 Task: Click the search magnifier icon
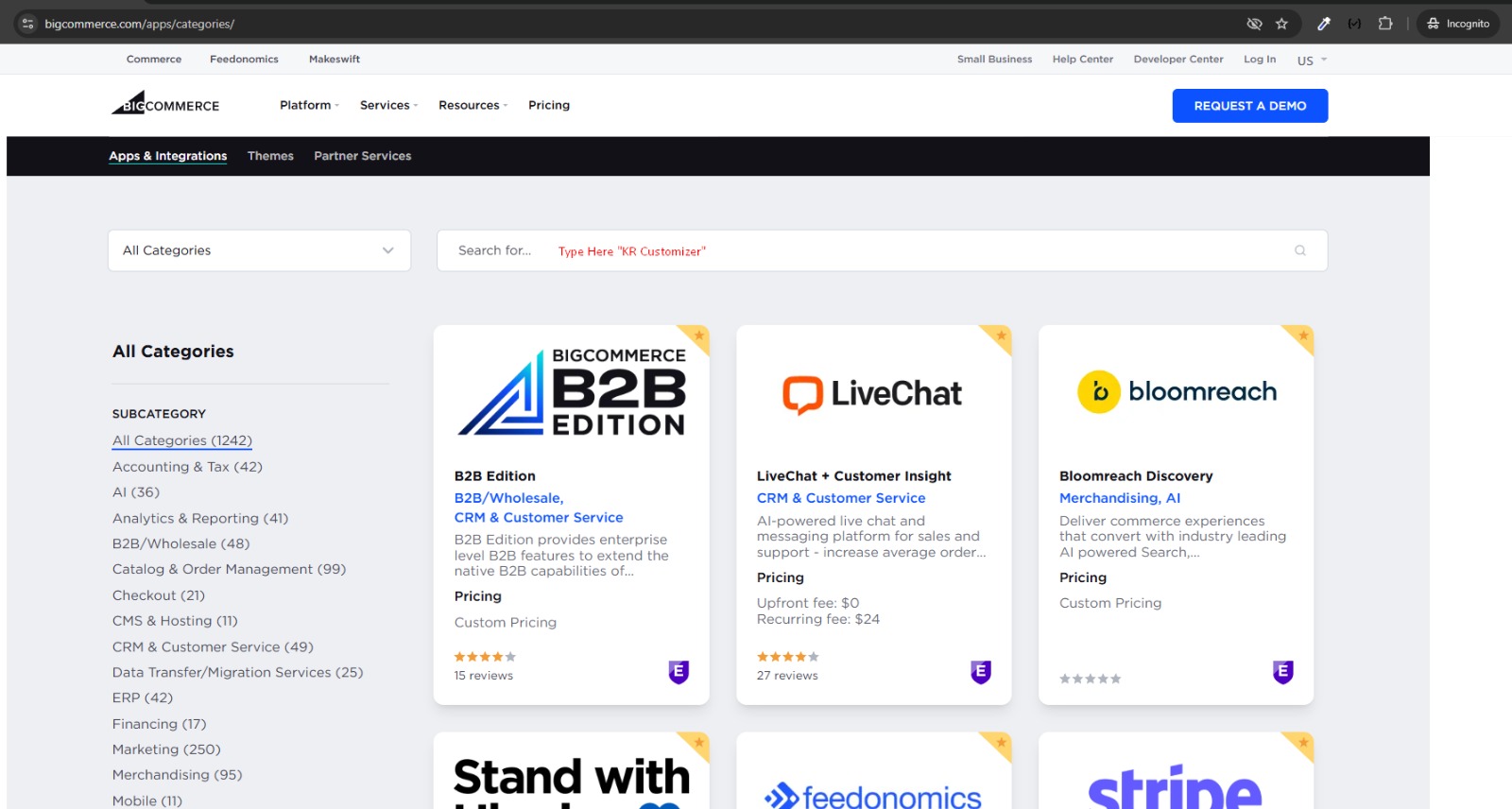click(1300, 250)
